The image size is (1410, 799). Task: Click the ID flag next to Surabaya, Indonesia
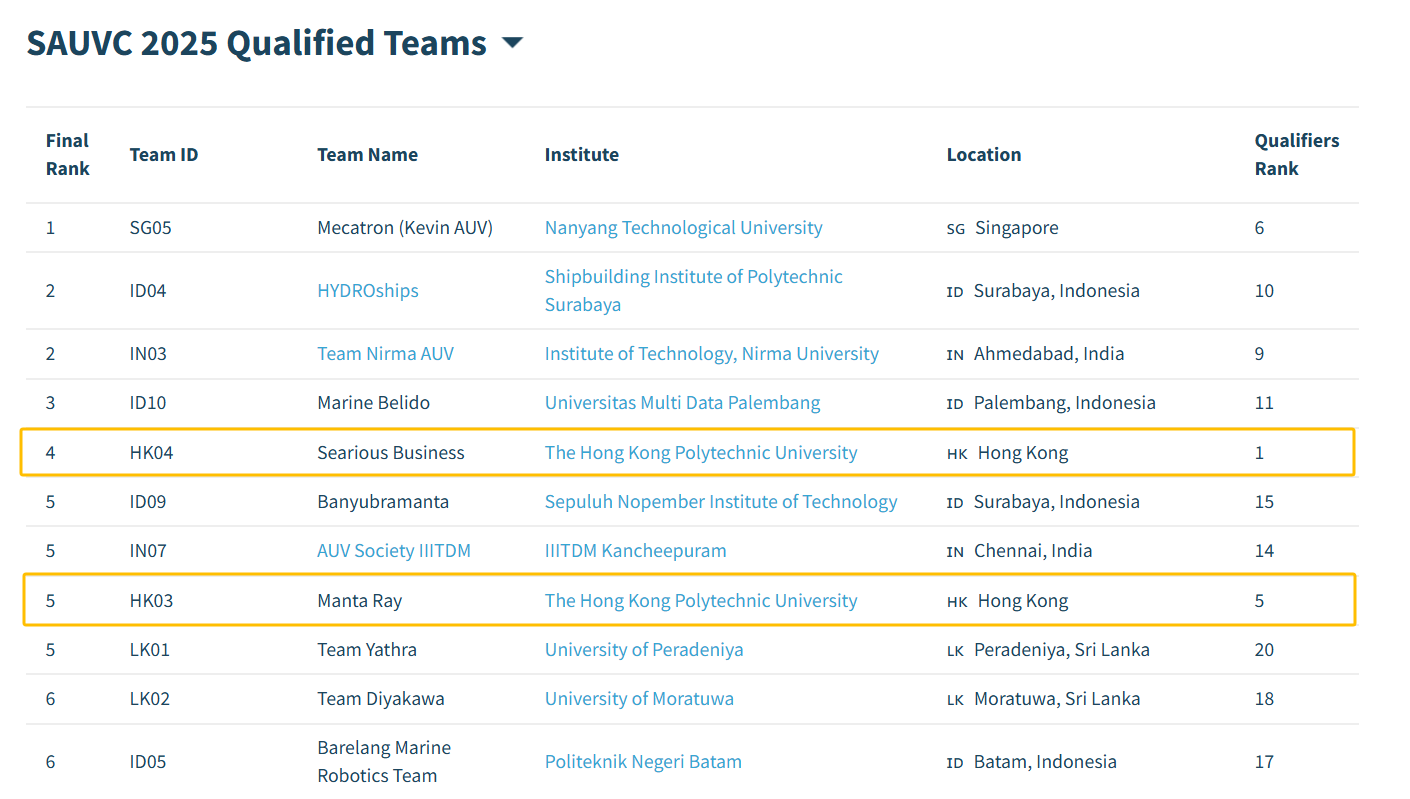(x=955, y=291)
